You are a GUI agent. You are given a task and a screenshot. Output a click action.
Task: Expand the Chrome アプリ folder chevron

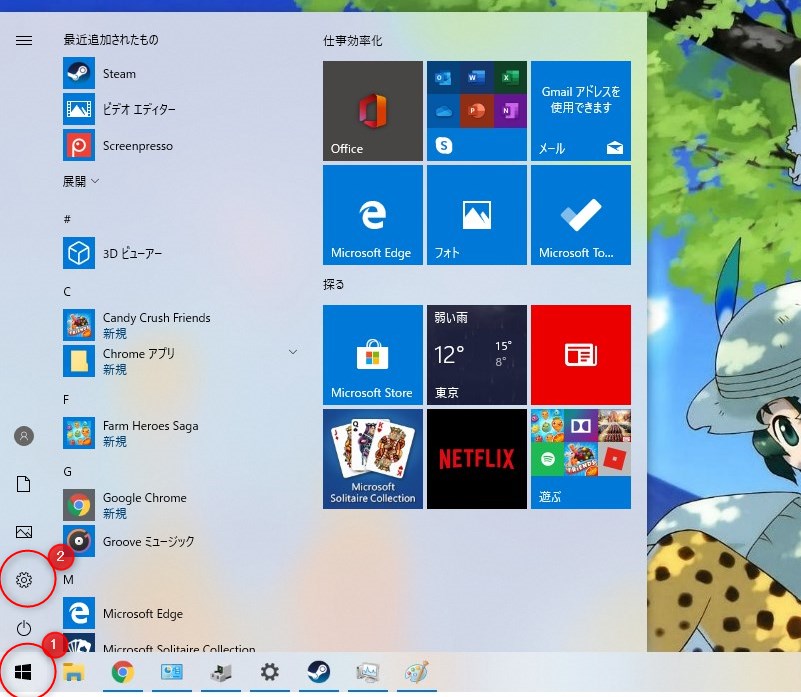pos(293,352)
